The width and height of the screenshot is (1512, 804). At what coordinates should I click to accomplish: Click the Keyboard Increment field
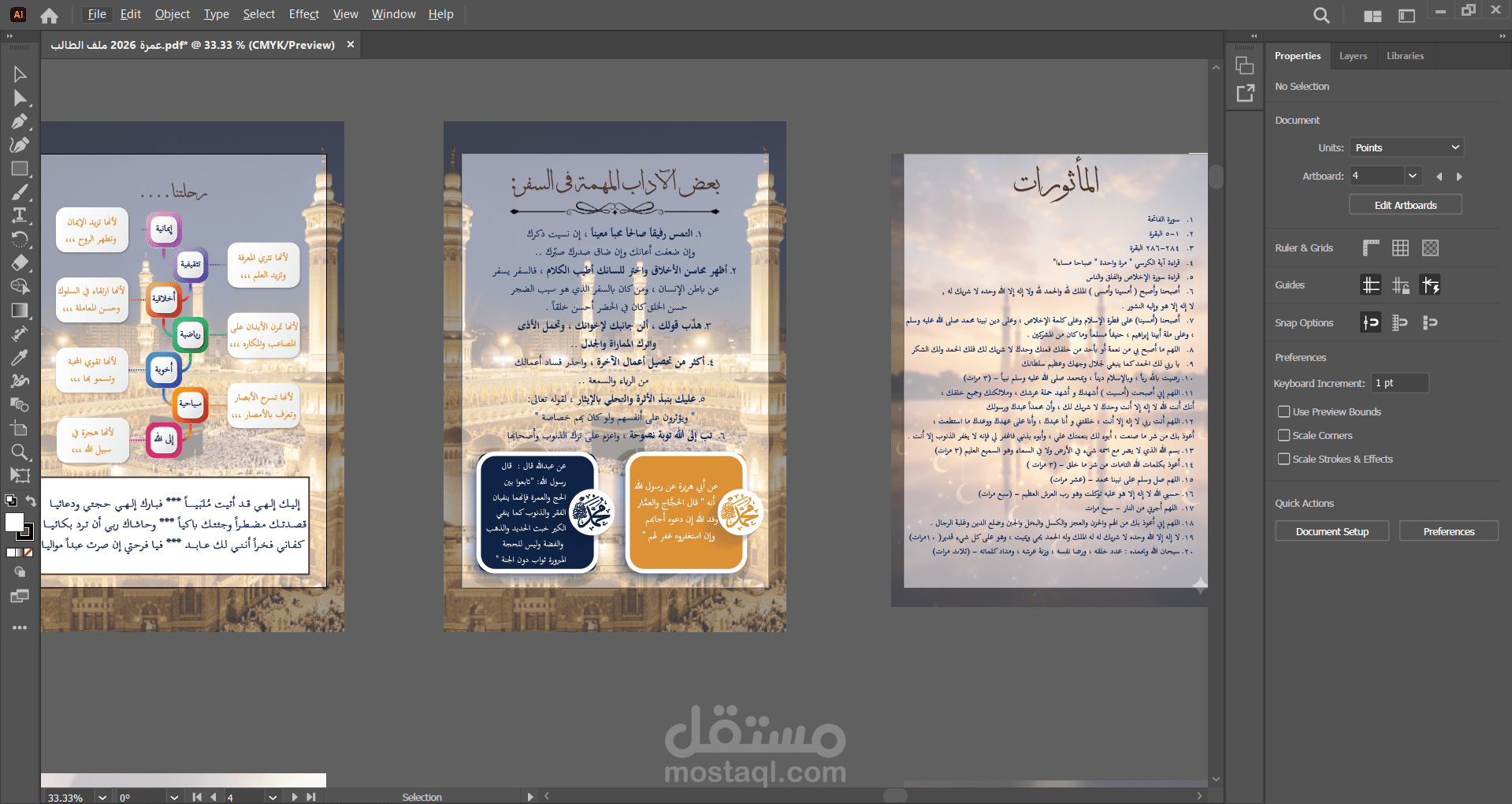1400,383
